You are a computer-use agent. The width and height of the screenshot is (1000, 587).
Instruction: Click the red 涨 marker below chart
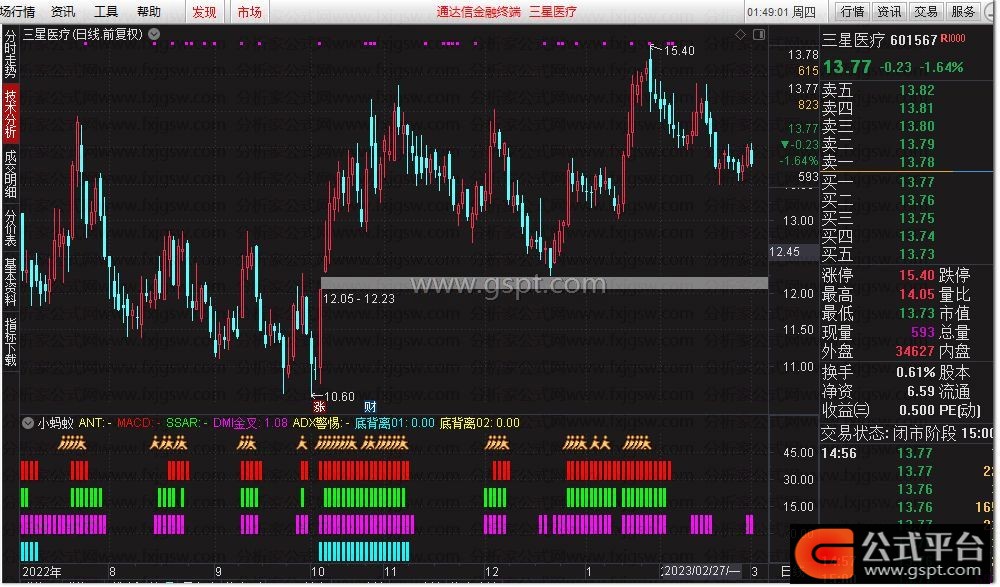[x=318, y=406]
